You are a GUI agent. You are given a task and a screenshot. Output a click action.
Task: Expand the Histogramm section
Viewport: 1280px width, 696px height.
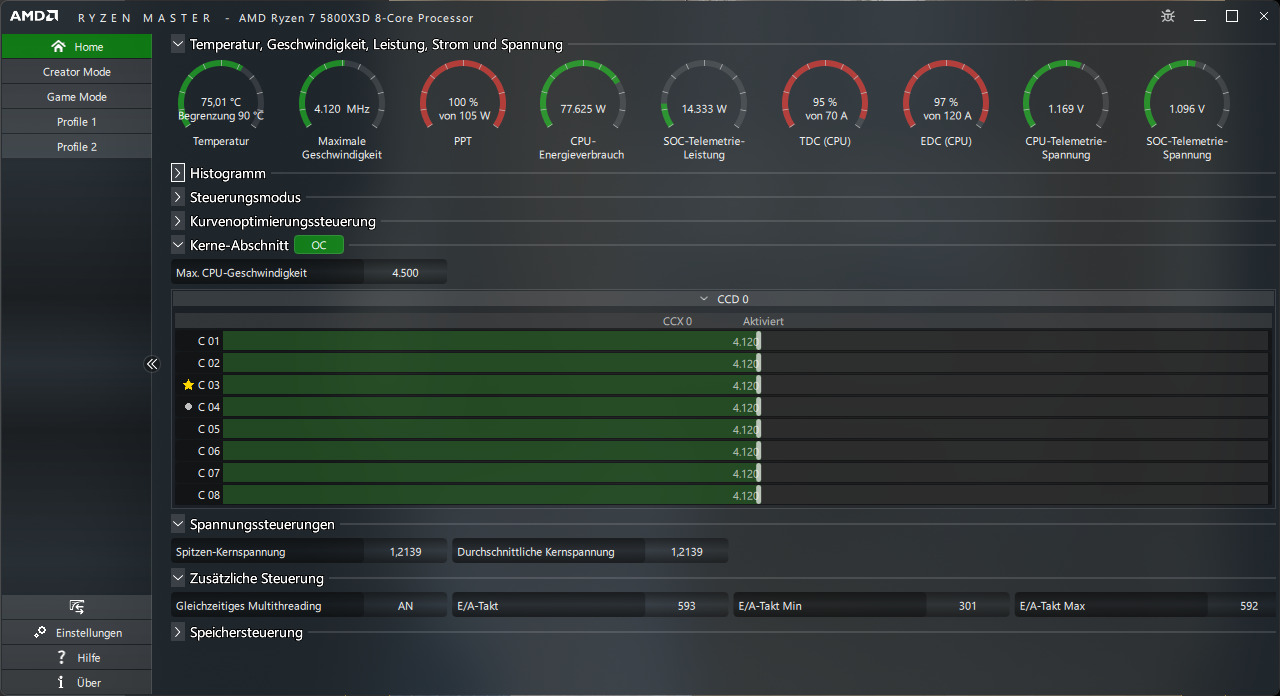point(178,173)
